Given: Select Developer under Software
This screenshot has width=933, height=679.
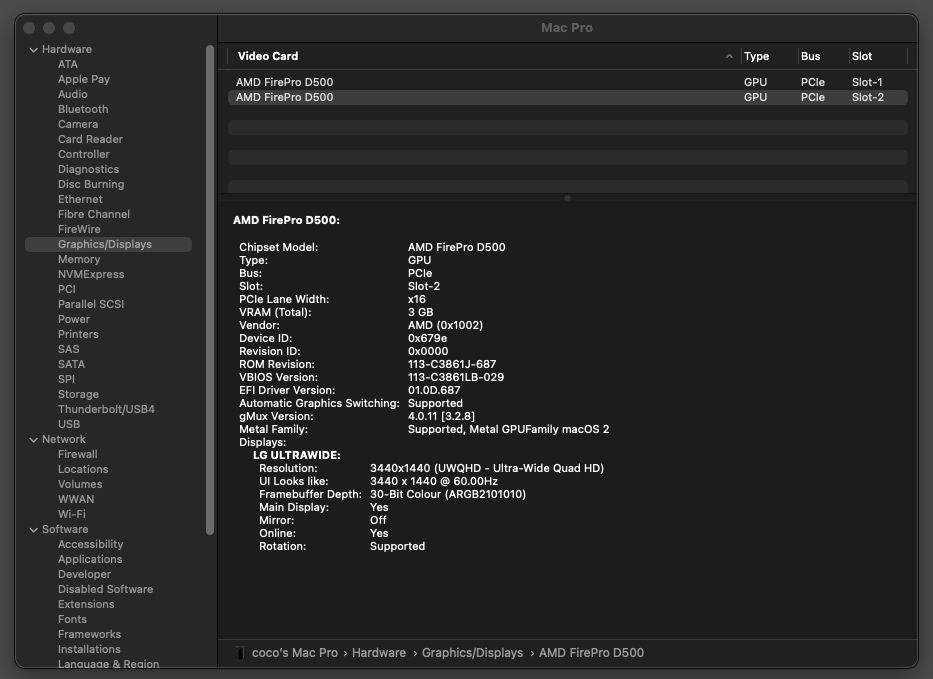Looking at the screenshot, I should coord(84,574).
